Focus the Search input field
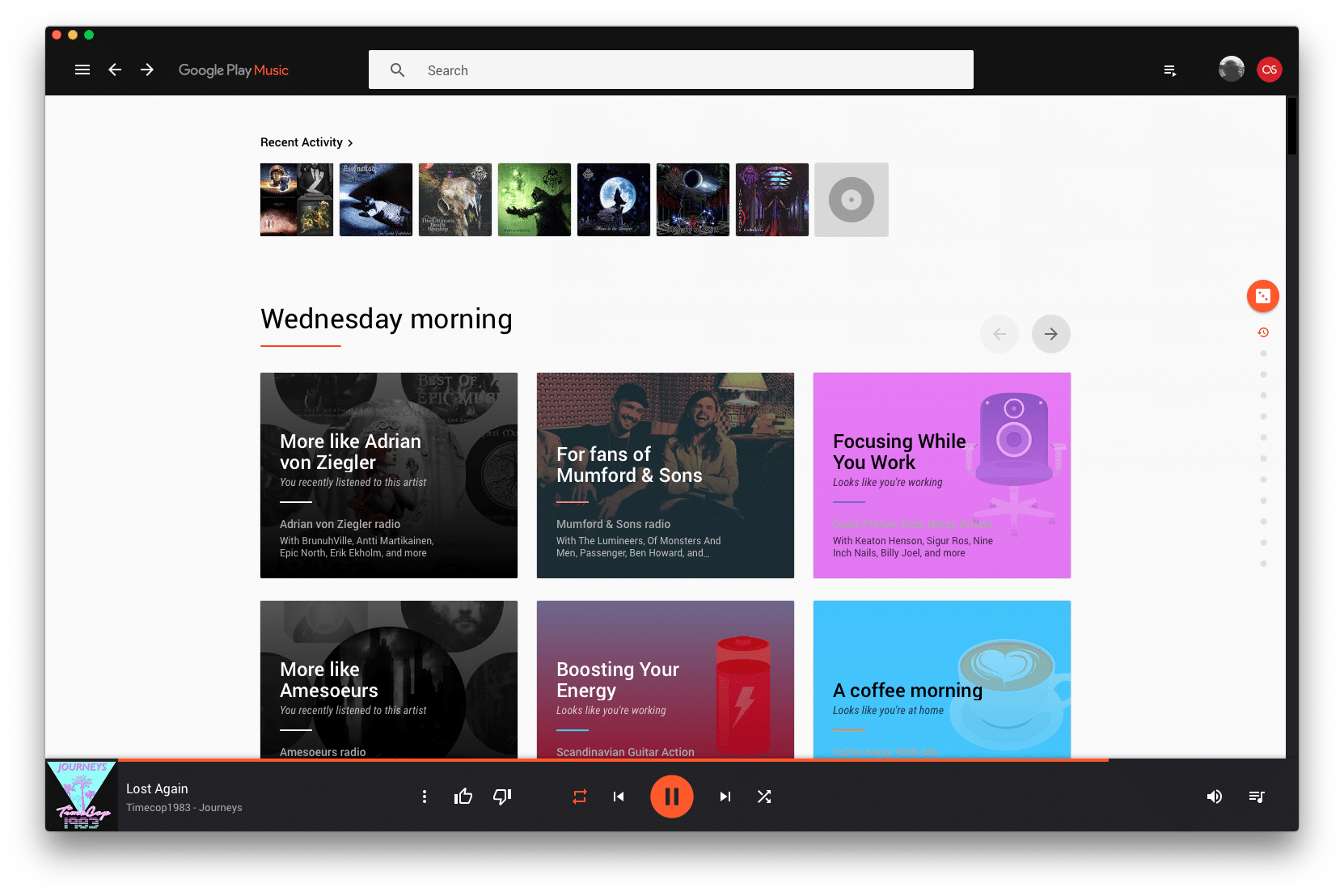This screenshot has height=896, width=1344. [x=671, y=70]
